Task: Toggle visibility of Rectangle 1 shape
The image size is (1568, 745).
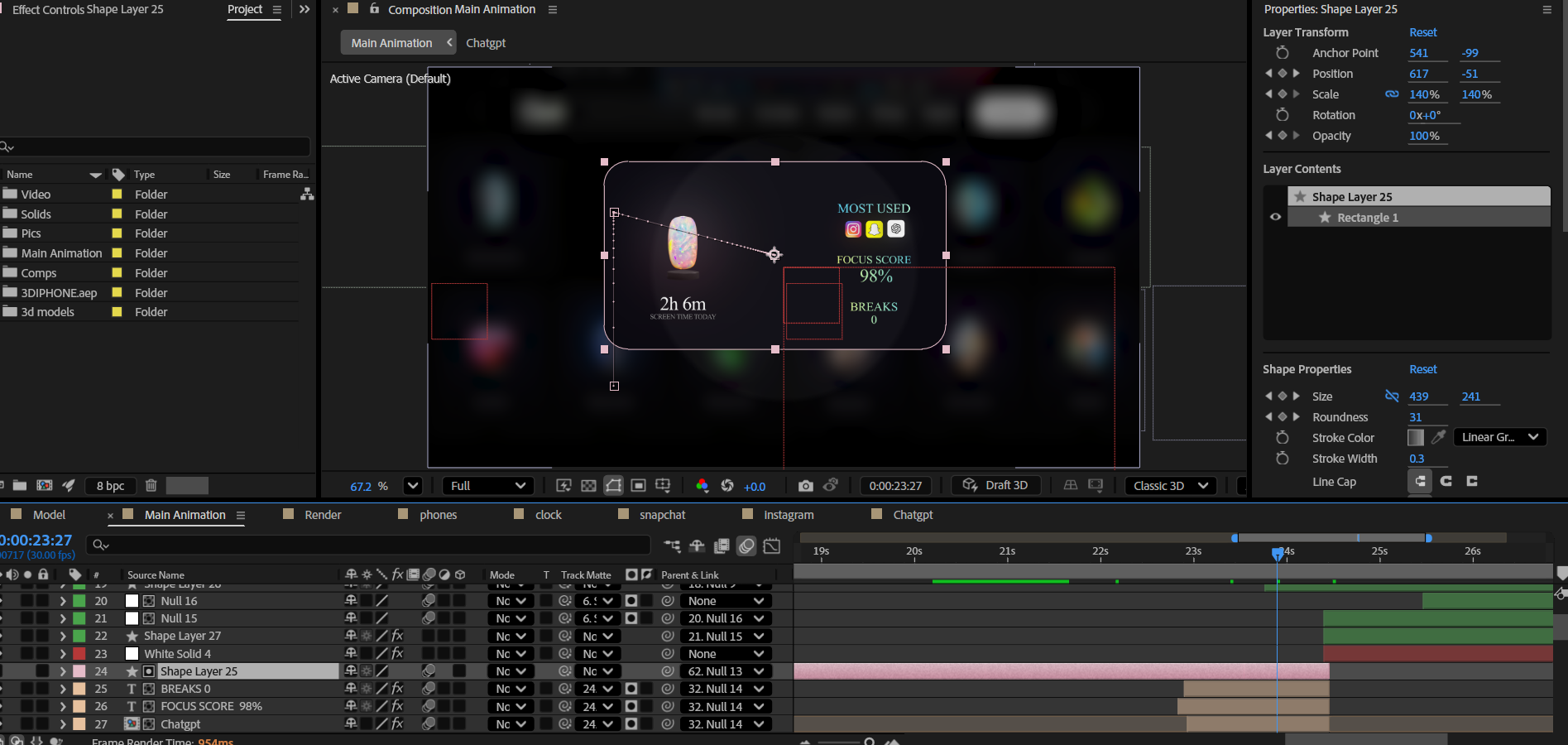Action: click(1275, 218)
